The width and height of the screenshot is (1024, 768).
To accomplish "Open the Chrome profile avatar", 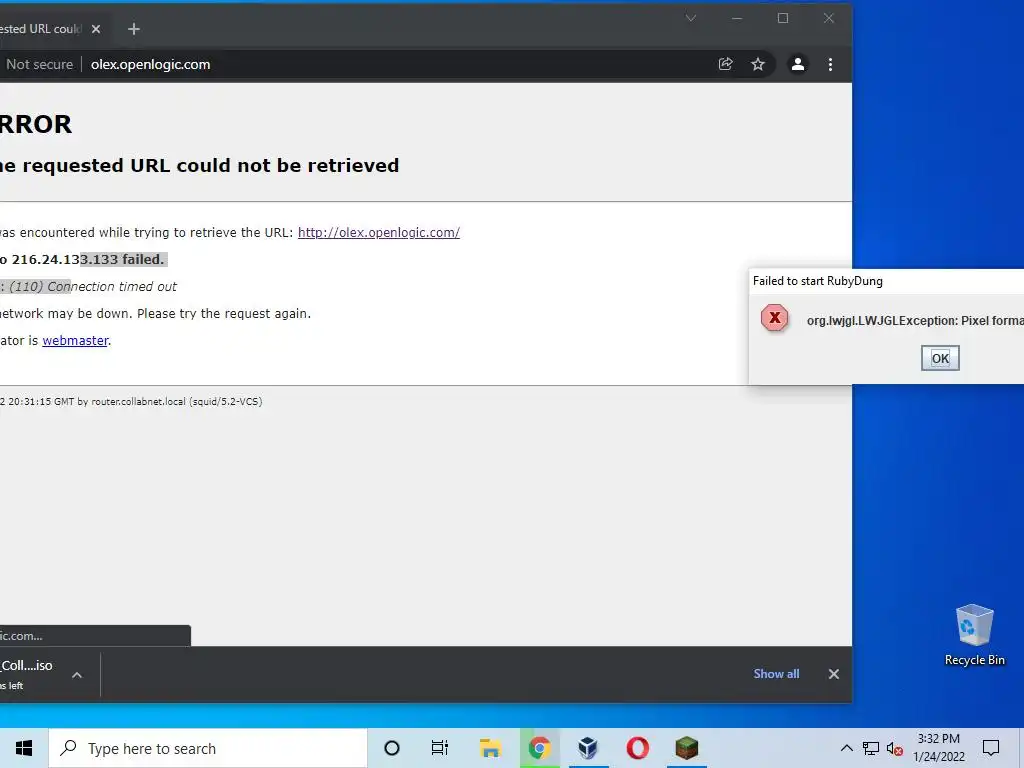I will (797, 64).
